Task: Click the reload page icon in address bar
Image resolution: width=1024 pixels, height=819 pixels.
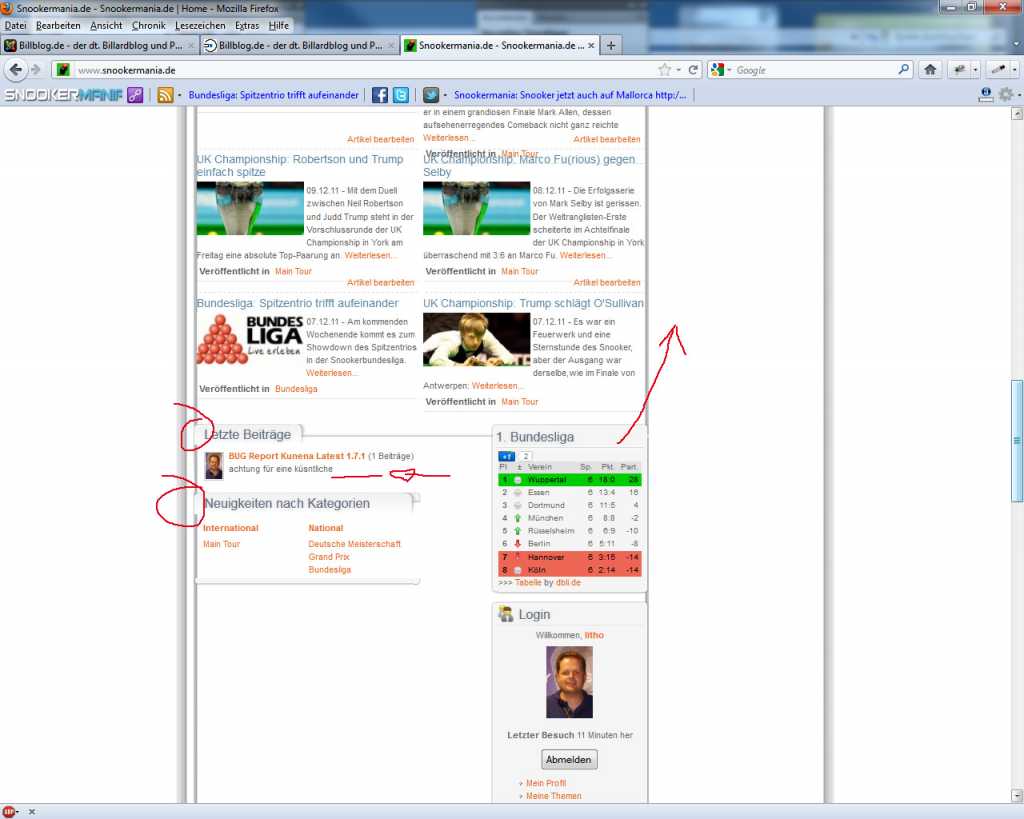Action: click(x=692, y=70)
